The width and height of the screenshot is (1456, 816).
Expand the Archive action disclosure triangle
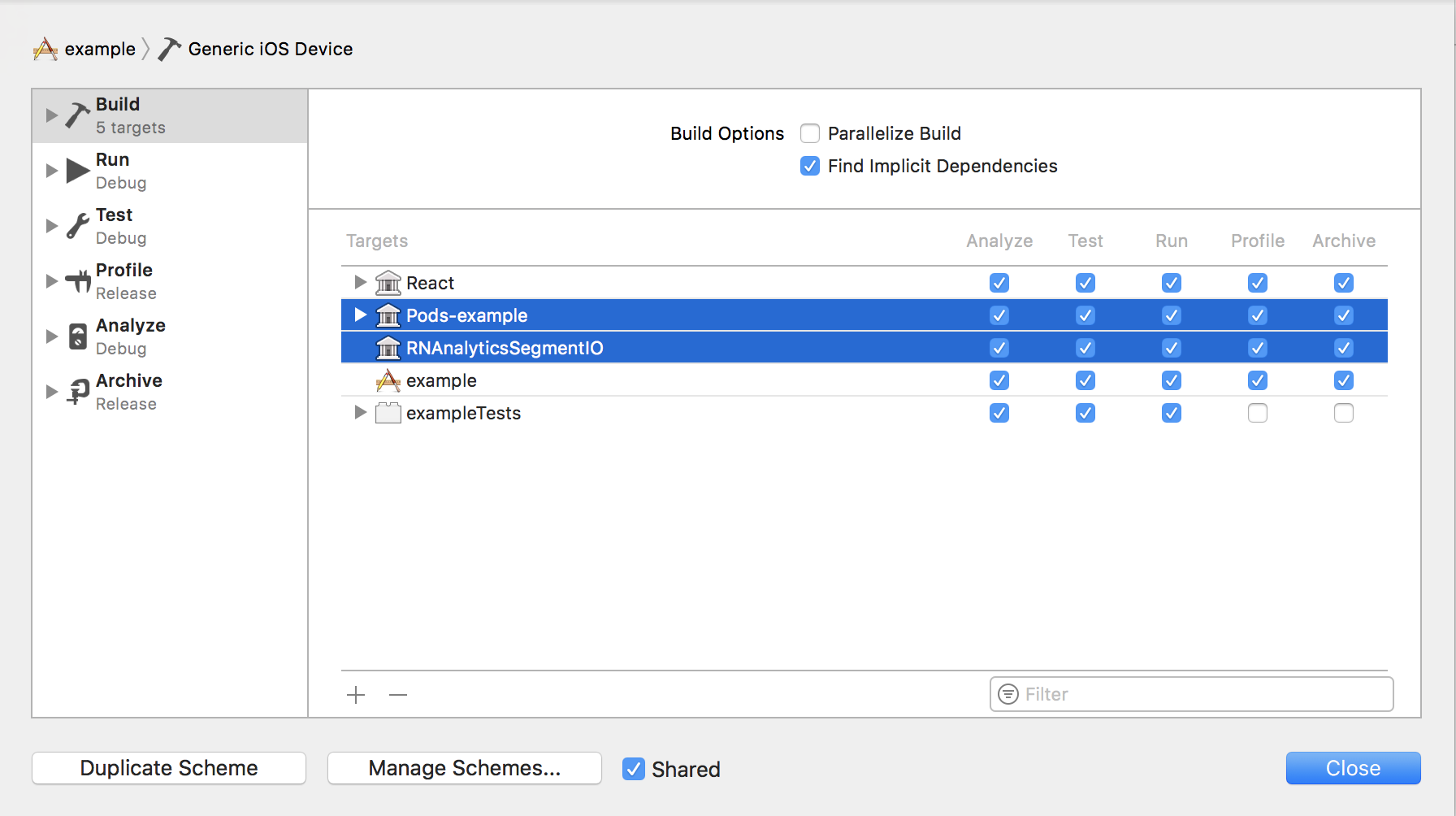(x=52, y=392)
